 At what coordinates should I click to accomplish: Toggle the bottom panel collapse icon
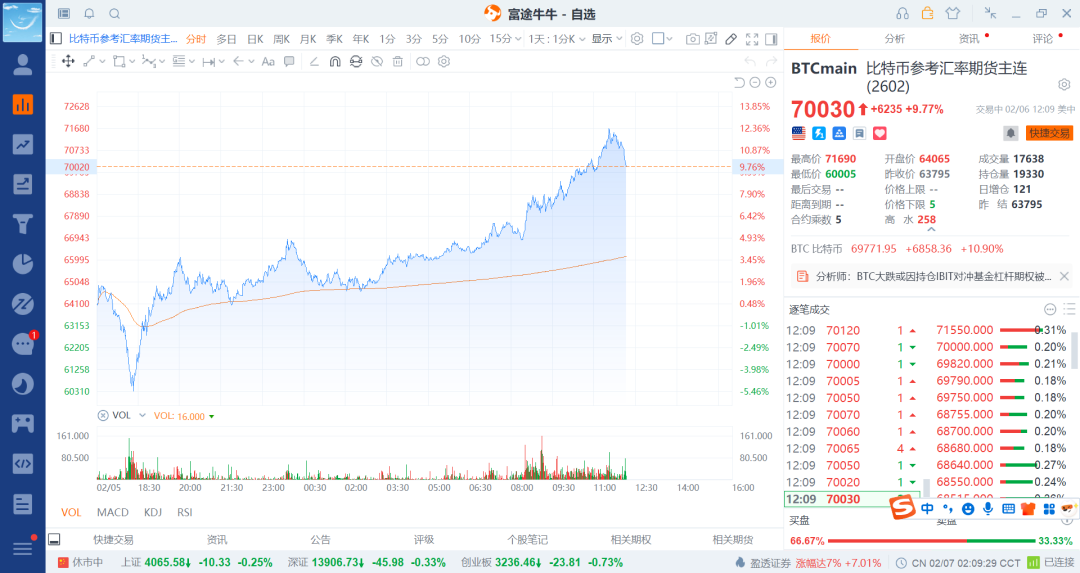point(54,539)
